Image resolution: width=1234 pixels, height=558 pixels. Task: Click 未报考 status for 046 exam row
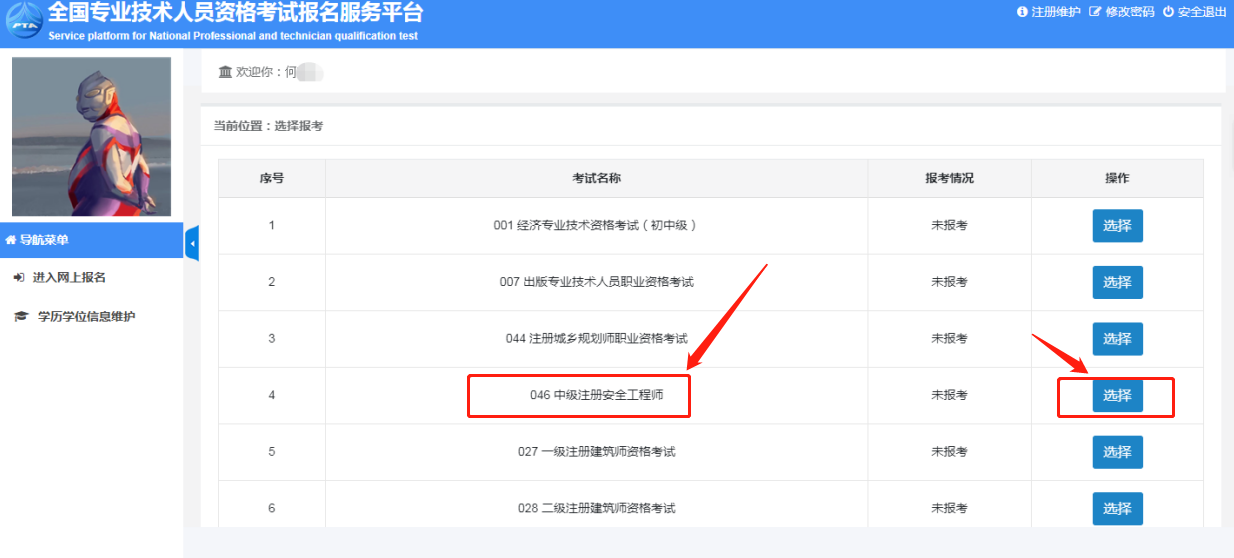pyautogui.click(x=949, y=395)
